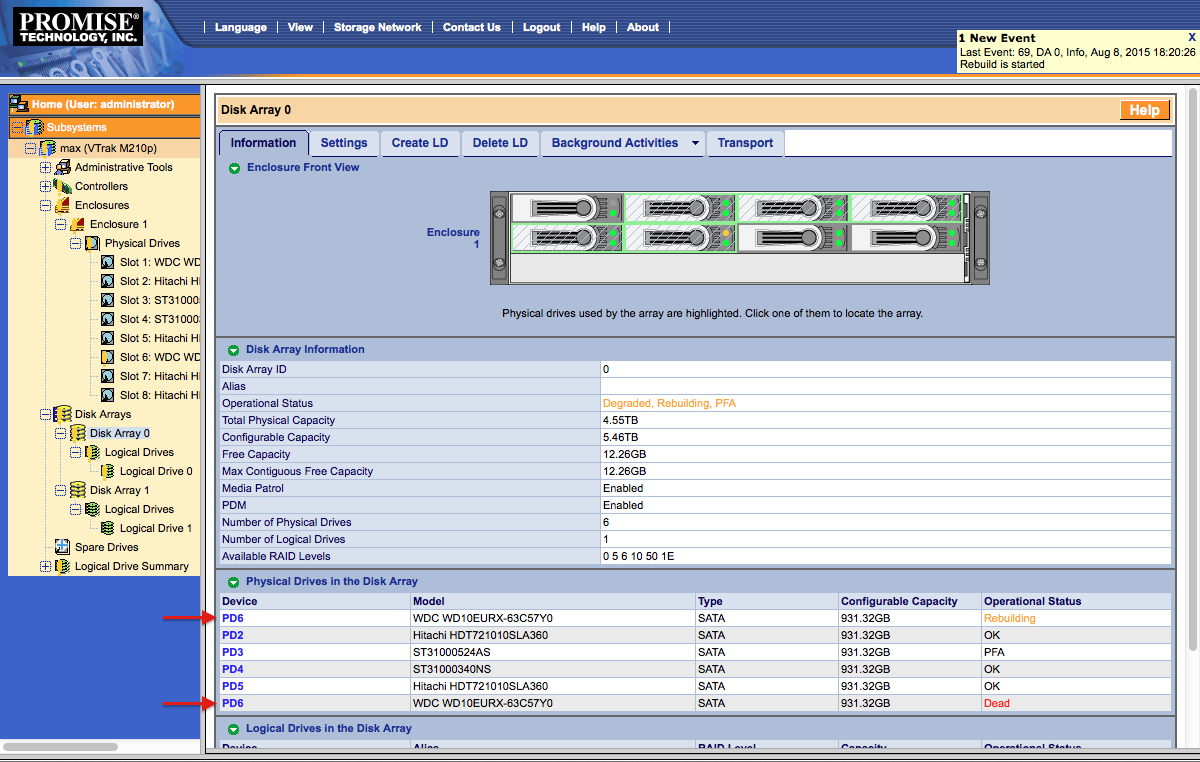Viewport: 1200px width, 762px height.
Task: Click a highlighted drive in Enclosure Front View
Action: pos(680,208)
